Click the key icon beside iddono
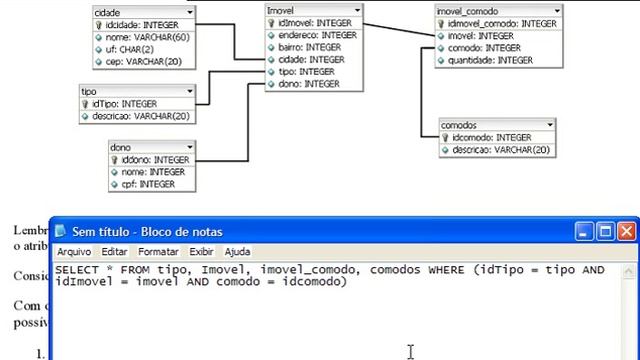The height and width of the screenshot is (360, 640). coord(114,160)
